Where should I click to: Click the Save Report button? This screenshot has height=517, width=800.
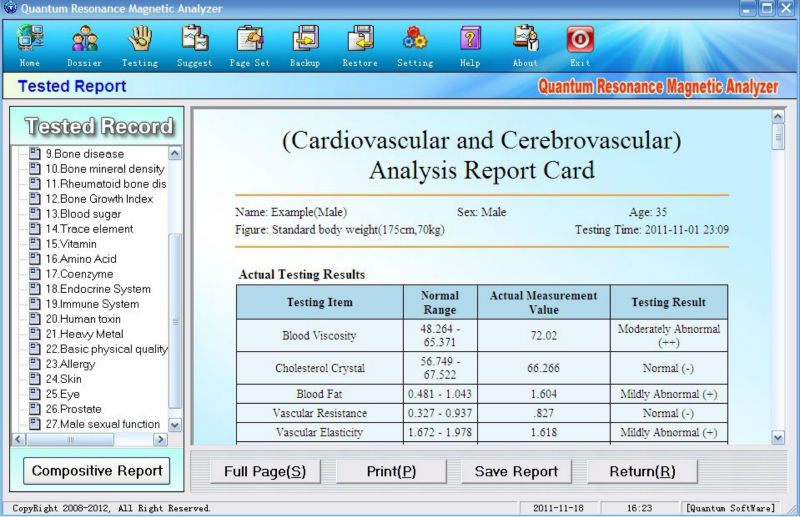(x=516, y=472)
